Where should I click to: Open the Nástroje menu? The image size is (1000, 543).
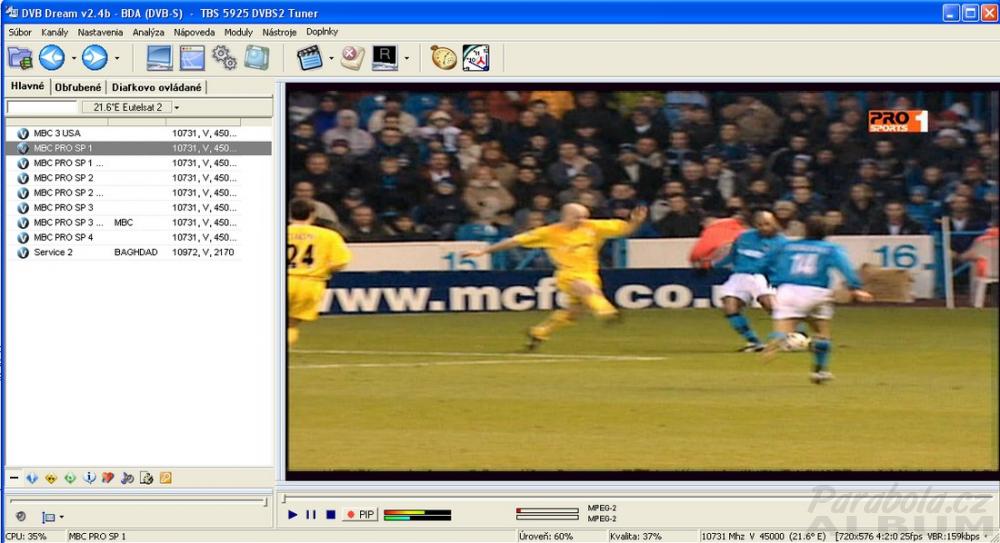tap(279, 32)
